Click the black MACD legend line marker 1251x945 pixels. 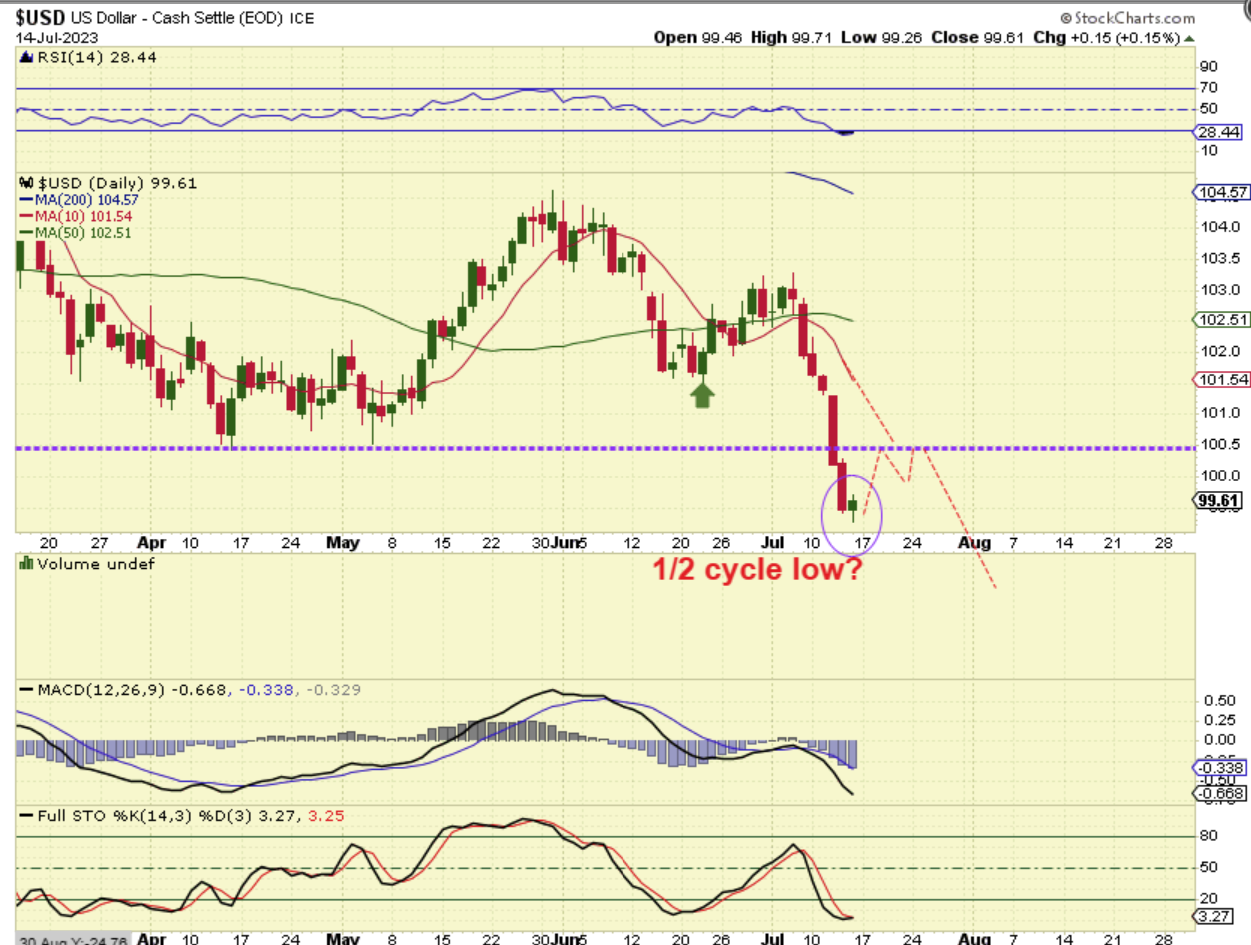(x=24, y=690)
